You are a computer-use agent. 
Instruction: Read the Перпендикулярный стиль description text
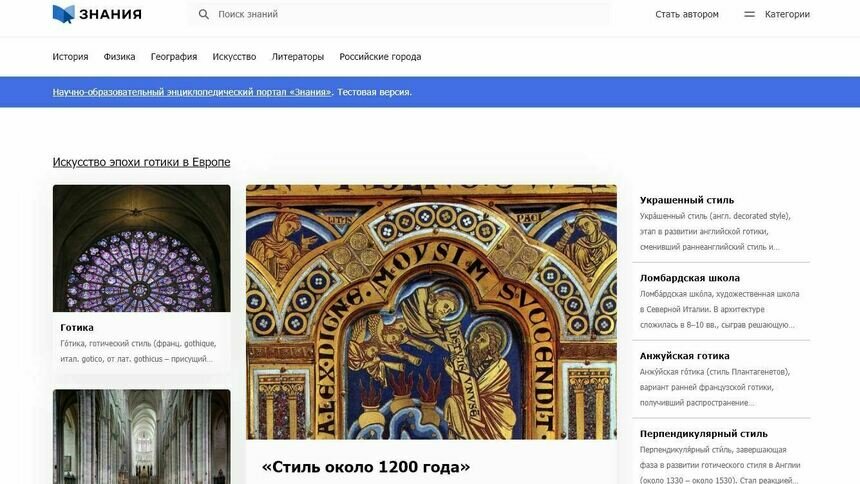pos(720,464)
